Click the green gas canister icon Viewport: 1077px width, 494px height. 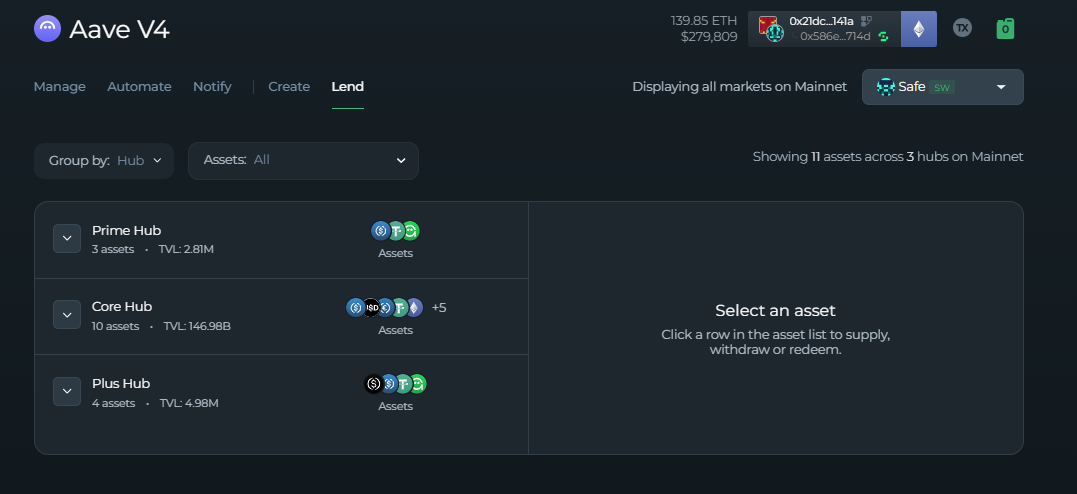tap(1005, 28)
